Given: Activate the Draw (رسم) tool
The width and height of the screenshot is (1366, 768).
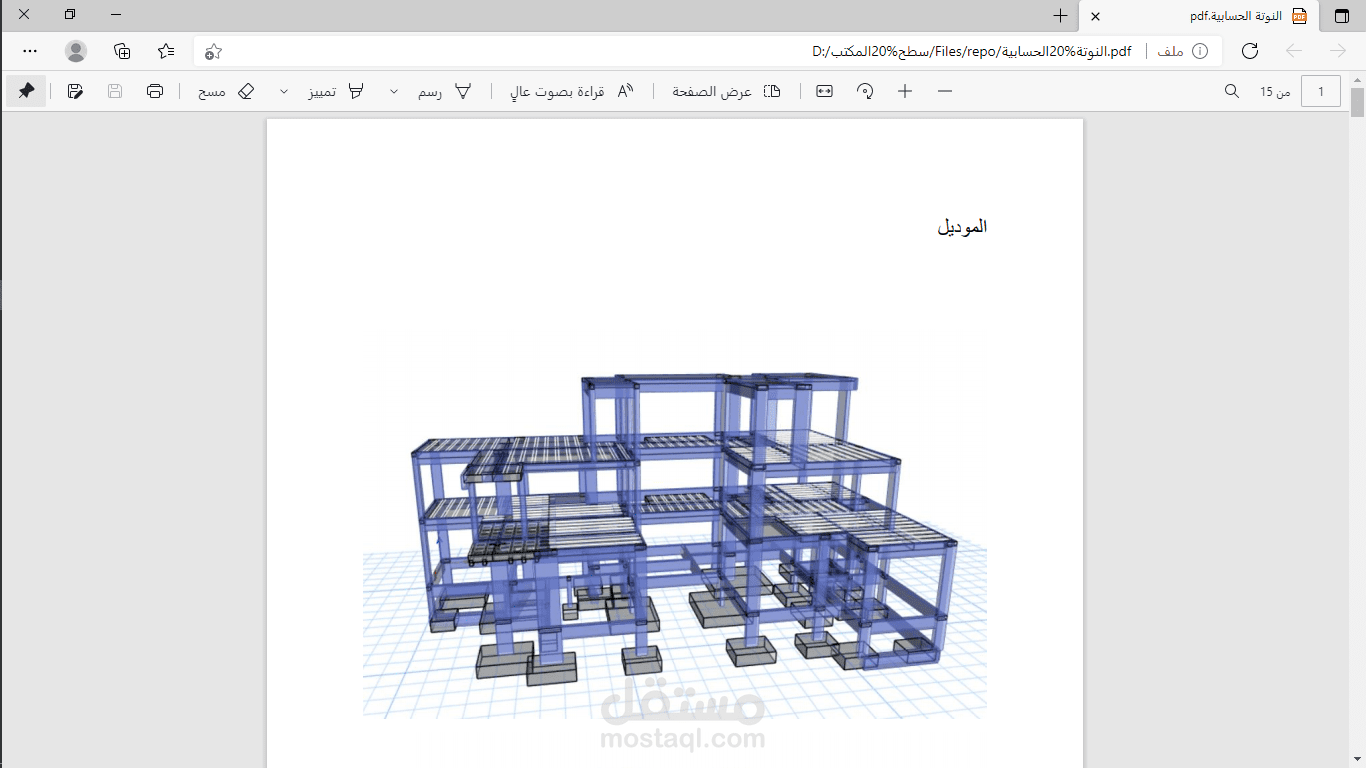Looking at the screenshot, I should coord(445,91).
